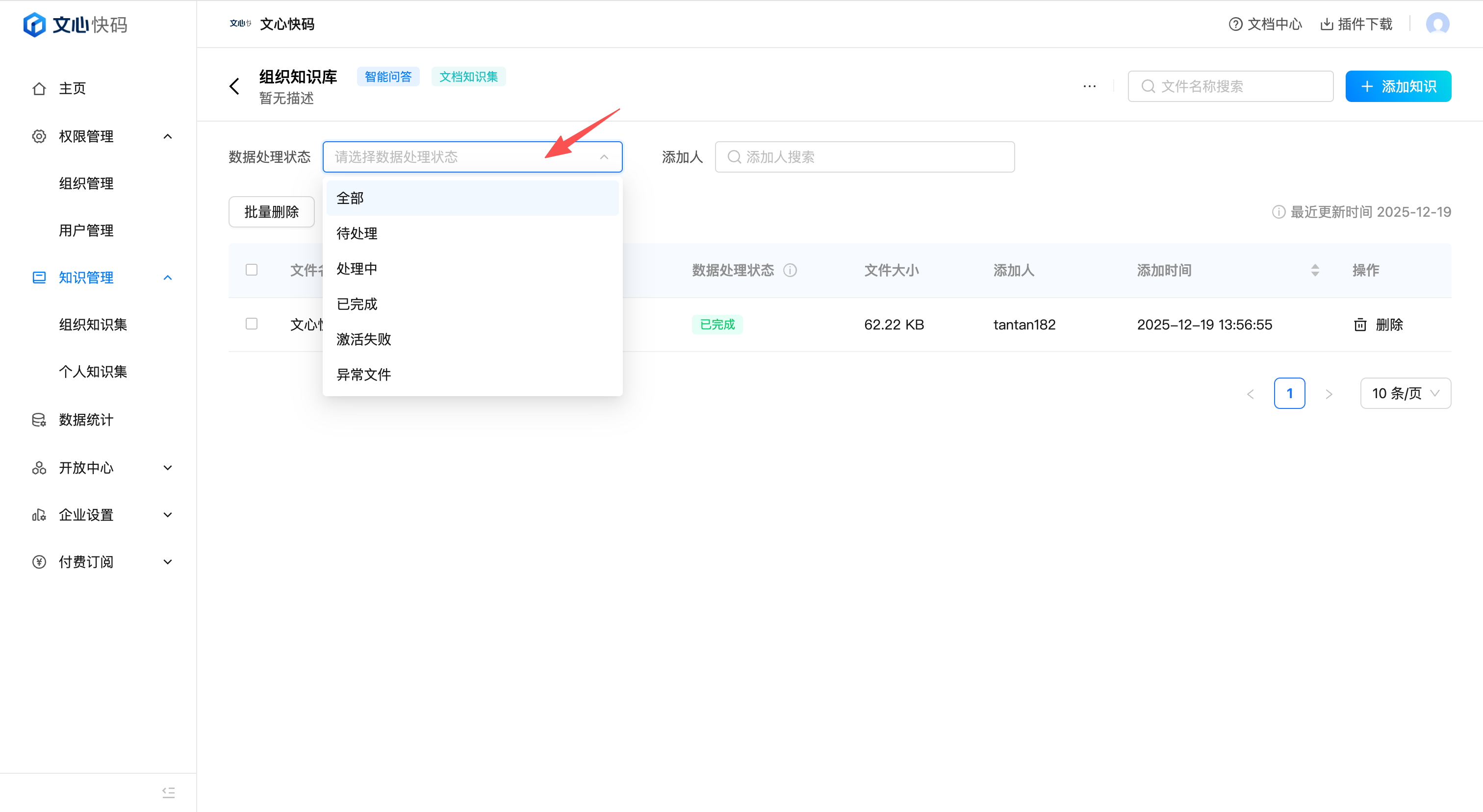Click the delete trash icon for the file
The image size is (1483, 812).
point(1360,325)
